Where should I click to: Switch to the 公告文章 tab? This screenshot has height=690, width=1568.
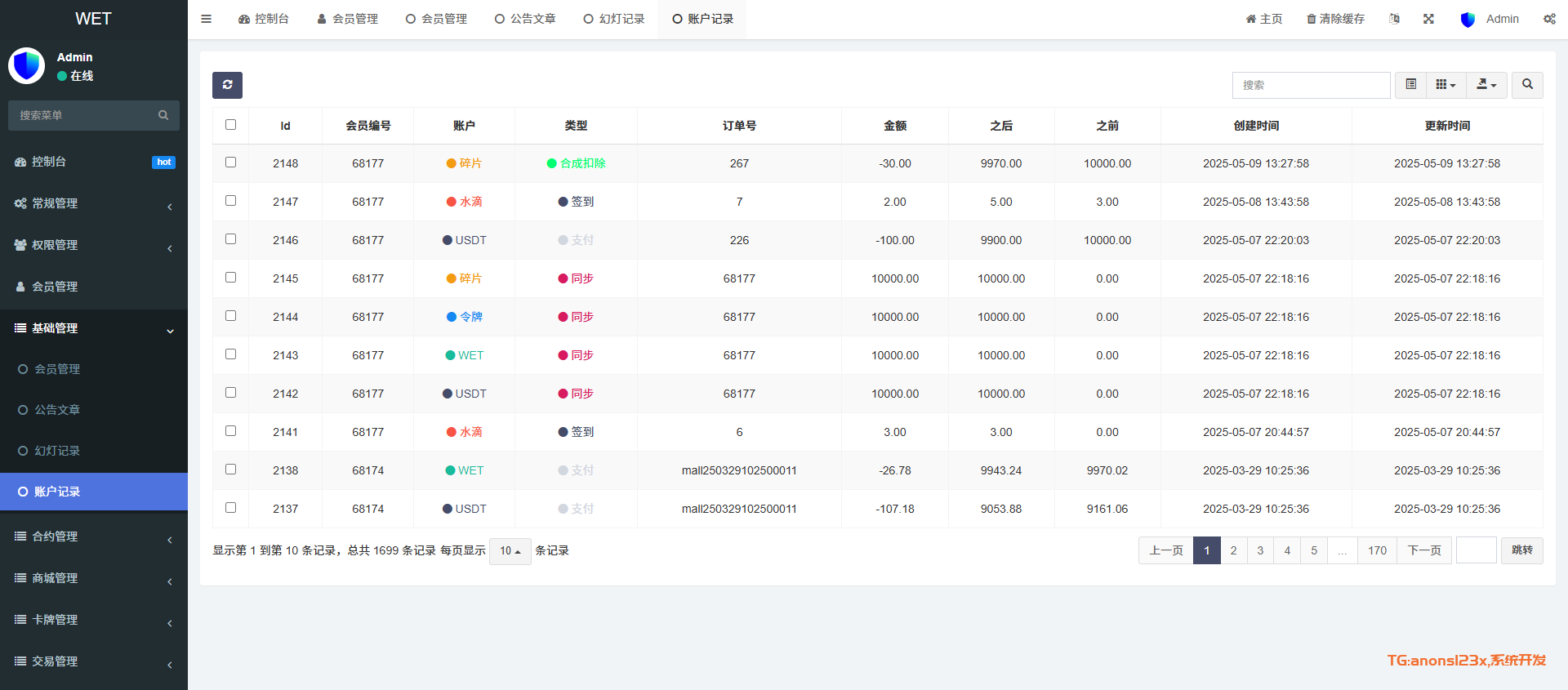[x=525, y=19]
